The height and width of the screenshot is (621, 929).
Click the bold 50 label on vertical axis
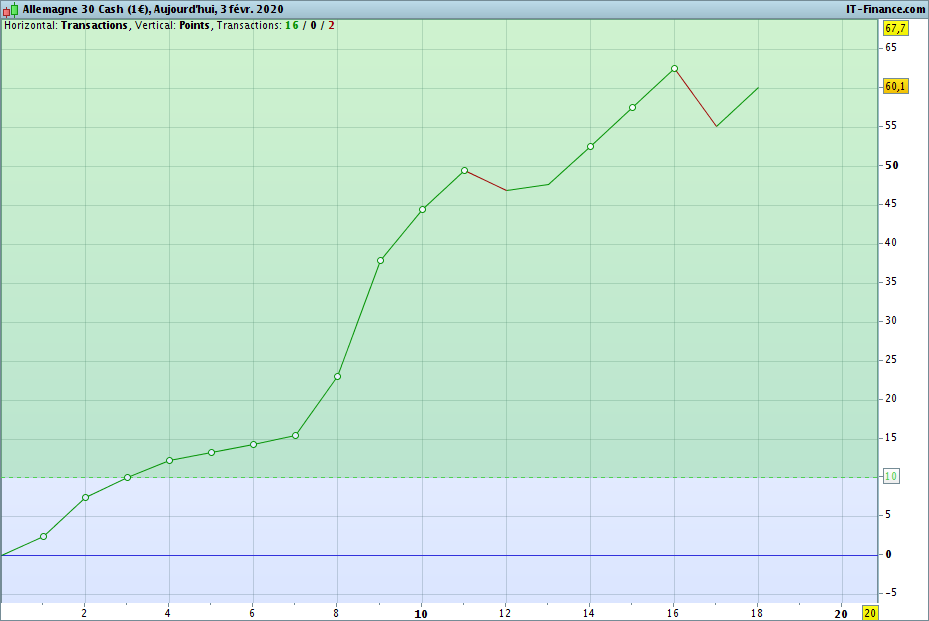tap(892, 165)
